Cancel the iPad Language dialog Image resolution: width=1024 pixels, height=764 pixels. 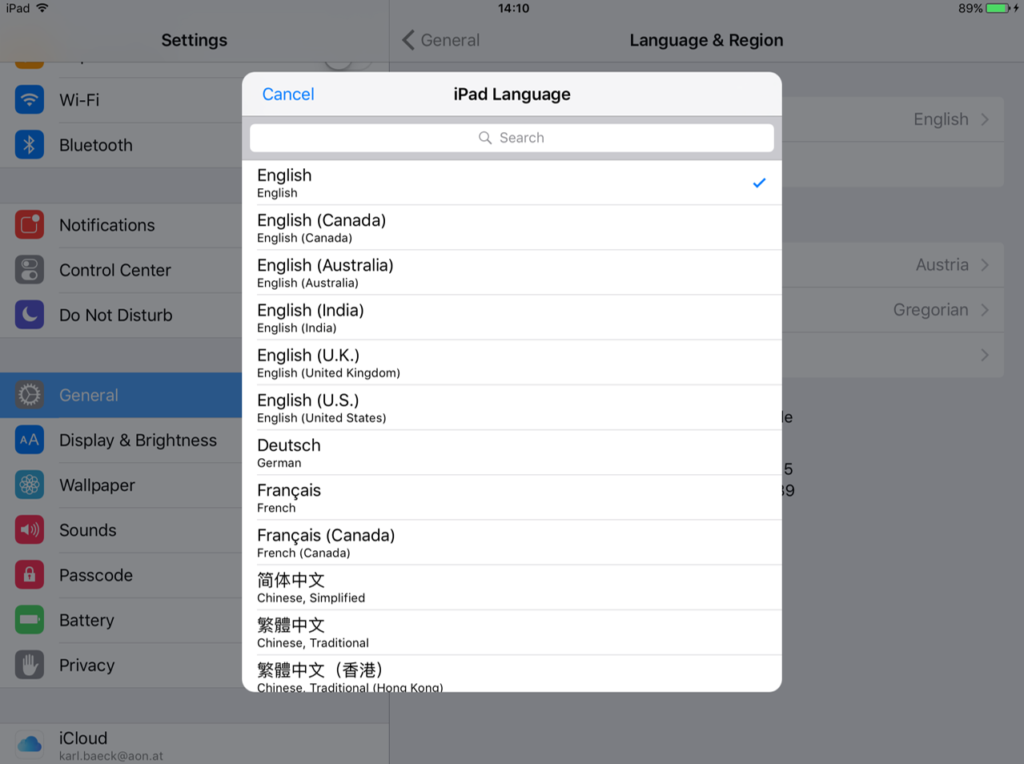288,94
